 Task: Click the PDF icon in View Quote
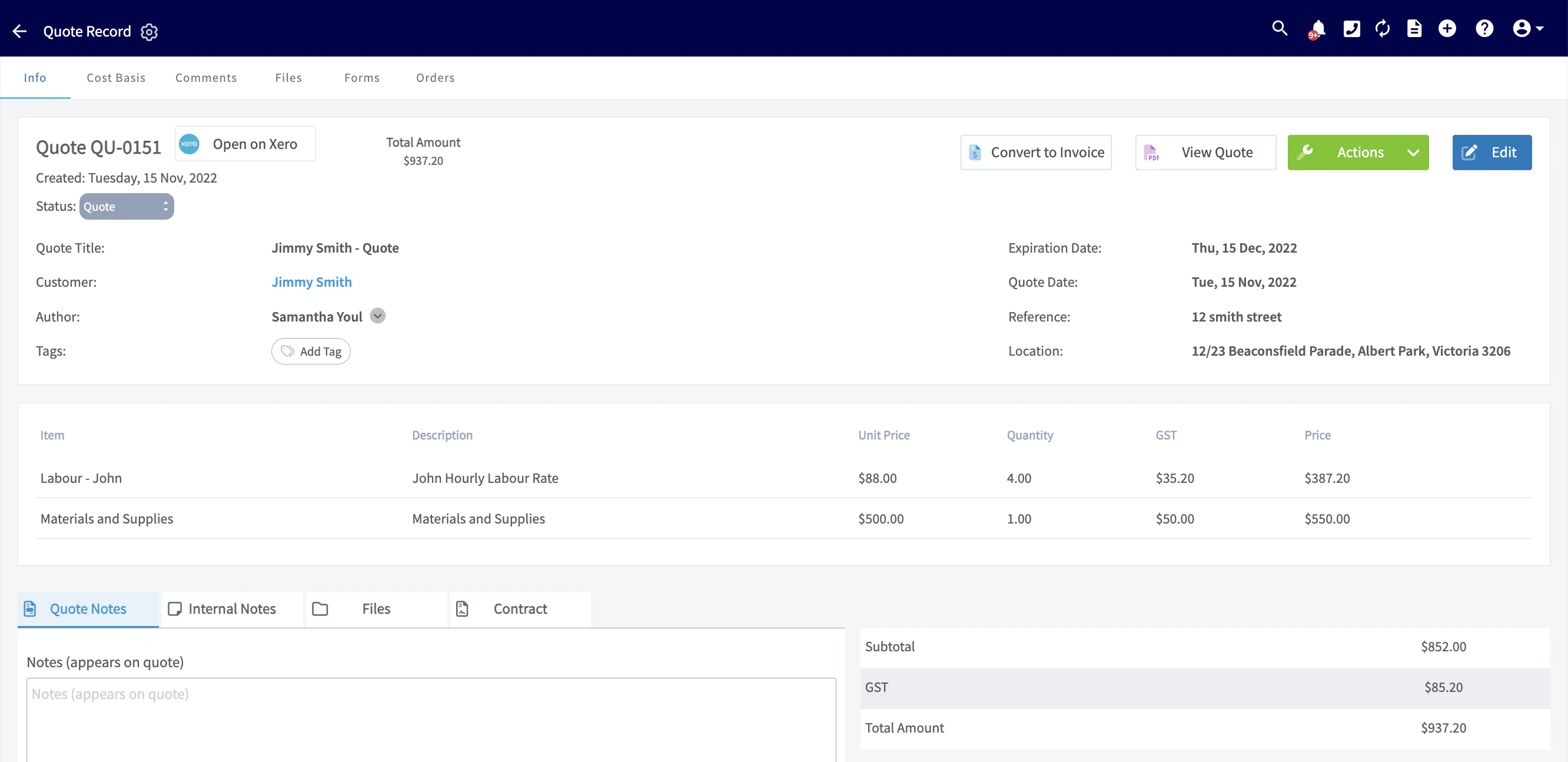click(1151, 153)
